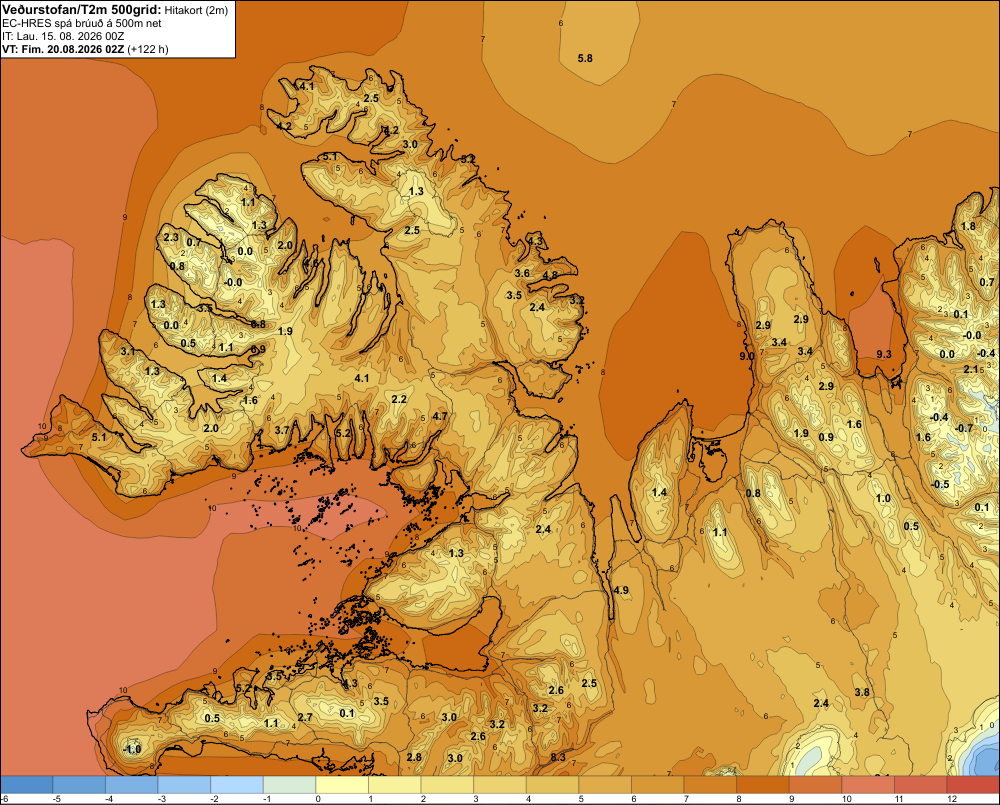
Task: Click legend color swatch between -3 and -2
Action: (184, 784)
